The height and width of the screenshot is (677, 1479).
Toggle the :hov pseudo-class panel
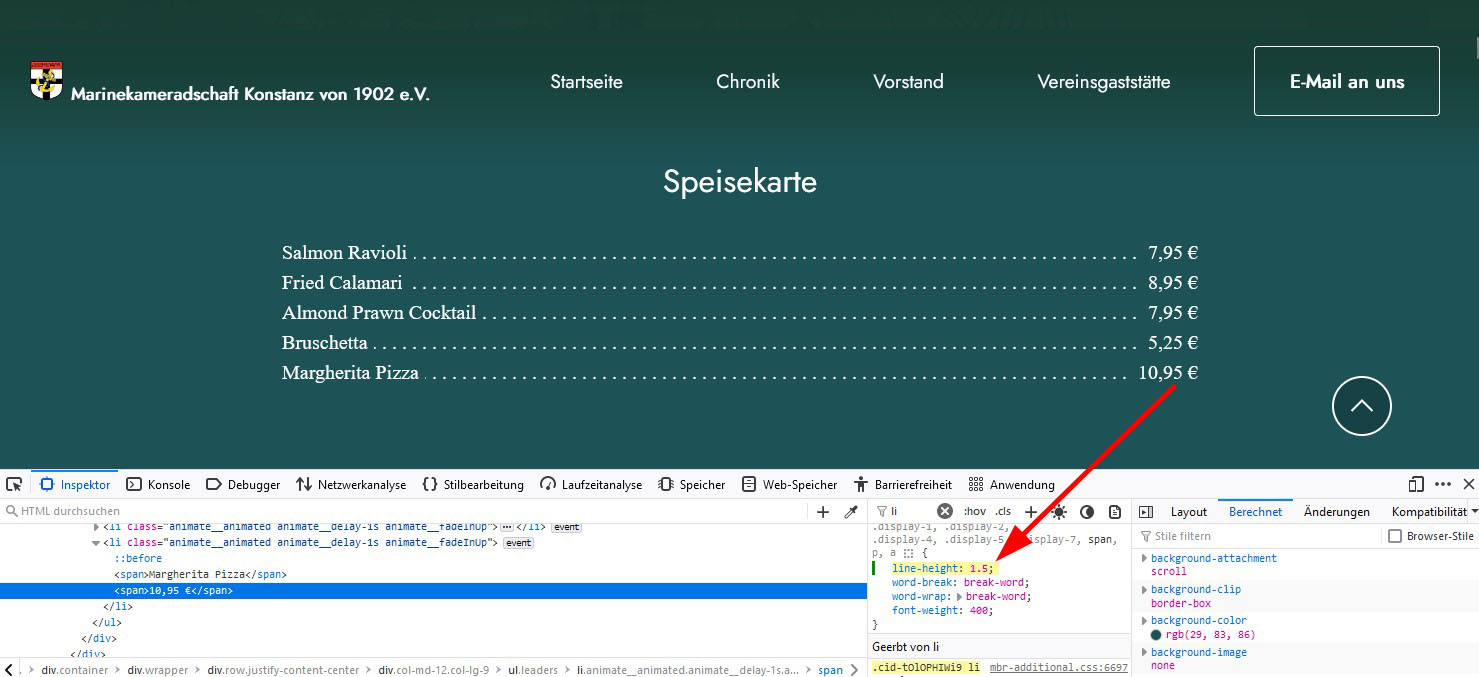[974, 512]
